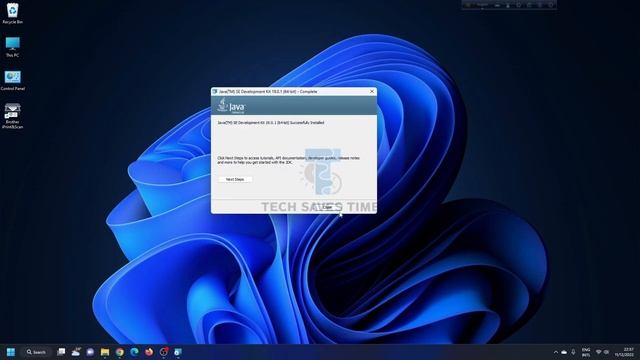Open the Wi-Fi network tray icon
The image size is (640, 360).
598,352
